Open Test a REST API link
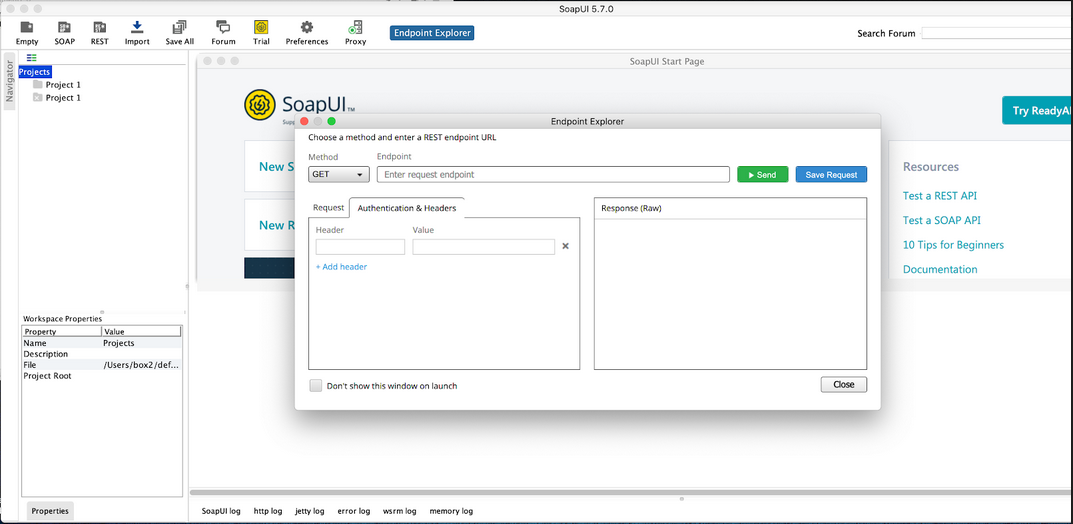This screenshot has height=524, width=1073. coord(940,196)
